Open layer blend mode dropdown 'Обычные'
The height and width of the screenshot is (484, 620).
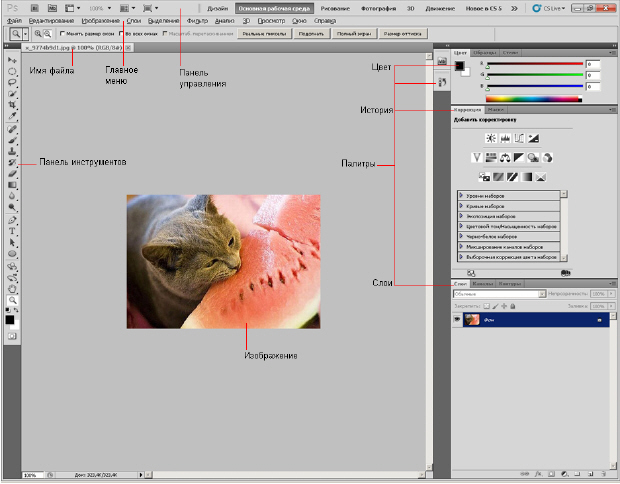click(498, 294)
